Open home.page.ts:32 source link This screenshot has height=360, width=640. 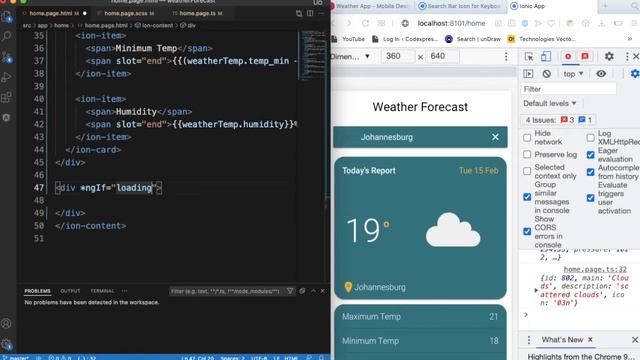pos(595,269)
